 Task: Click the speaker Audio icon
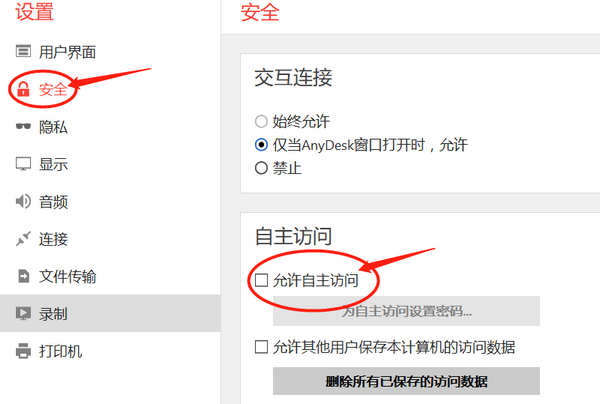point(23,201)
